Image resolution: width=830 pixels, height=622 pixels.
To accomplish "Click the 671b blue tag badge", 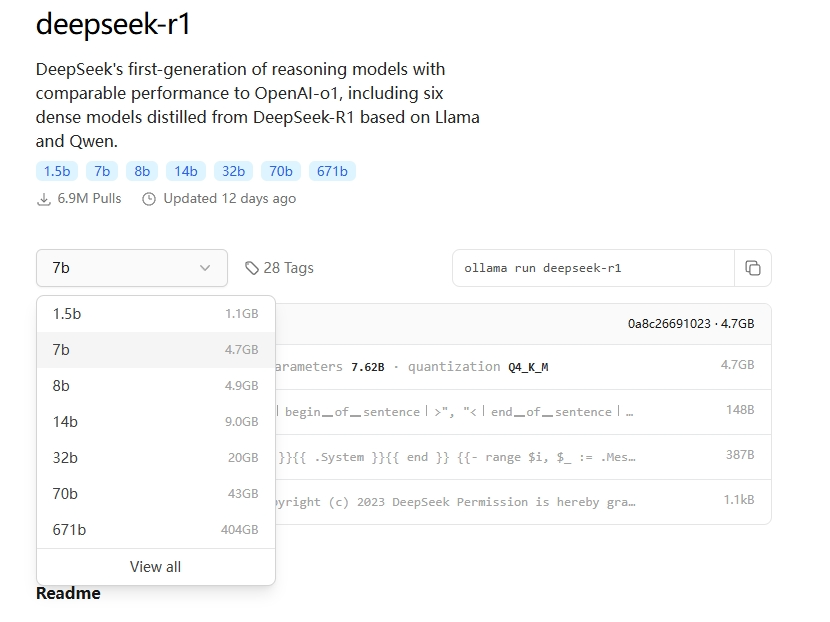I will (x=332, y=172).
